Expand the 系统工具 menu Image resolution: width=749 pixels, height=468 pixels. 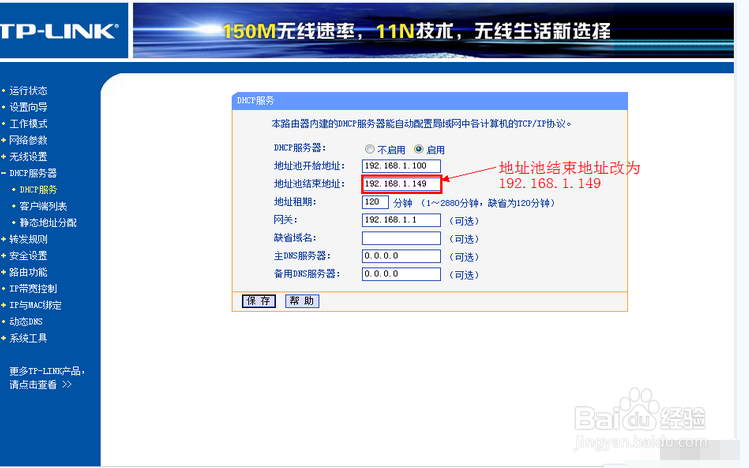28,338
